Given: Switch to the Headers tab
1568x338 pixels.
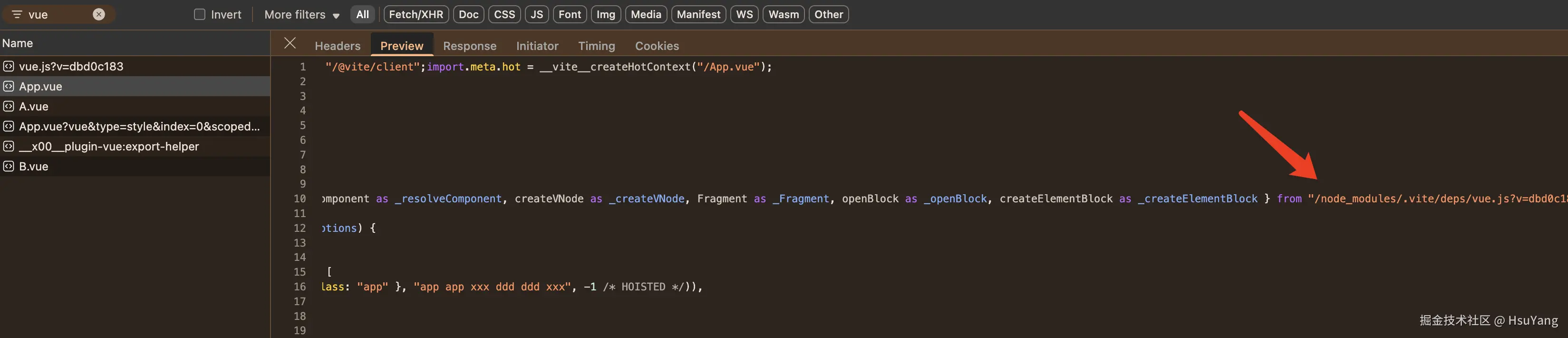Looking at the screenshot, I should pos(337,46).
